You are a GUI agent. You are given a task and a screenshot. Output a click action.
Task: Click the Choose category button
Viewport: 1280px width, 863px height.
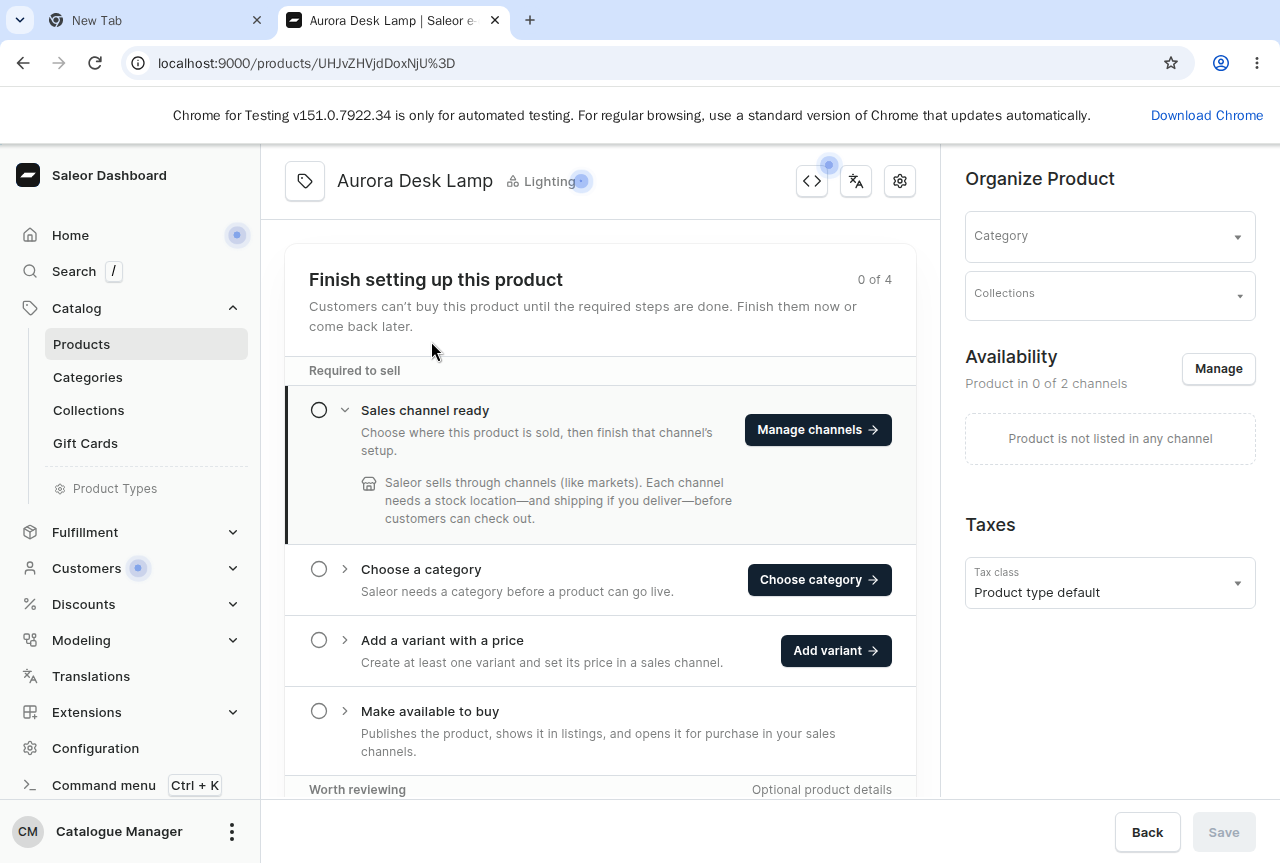[820, 580]
